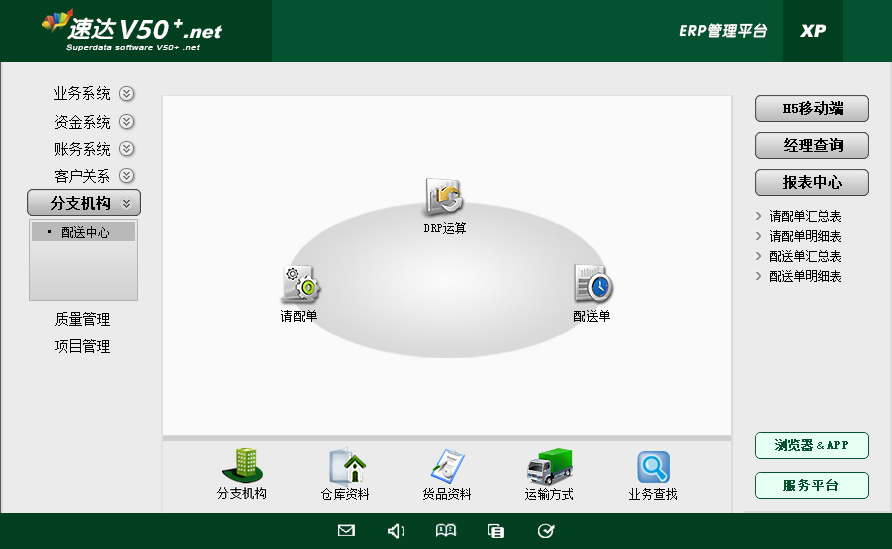
Task: Click the 经理查询 button
Action: pyautogui.click(x=812, y=146)
